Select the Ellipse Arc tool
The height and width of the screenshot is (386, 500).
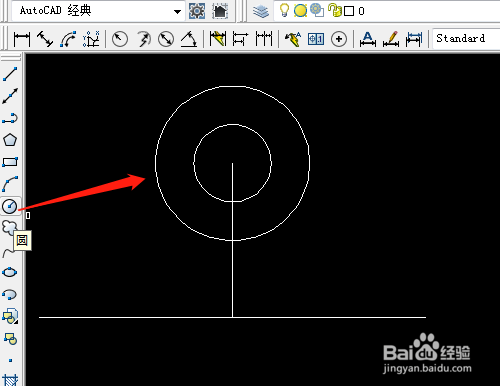[9, 294]
